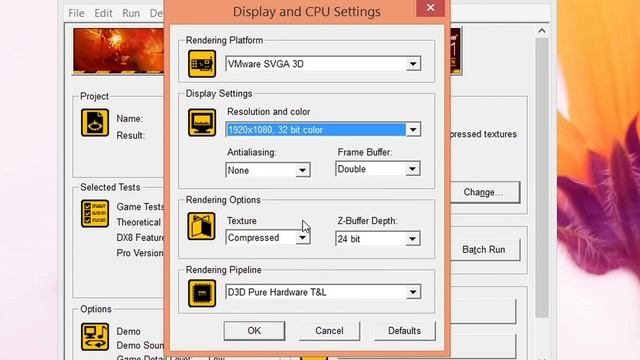Expand the Rendering Pipeline dropdown
The image size is (640, 360).
(x=413, y=292)
